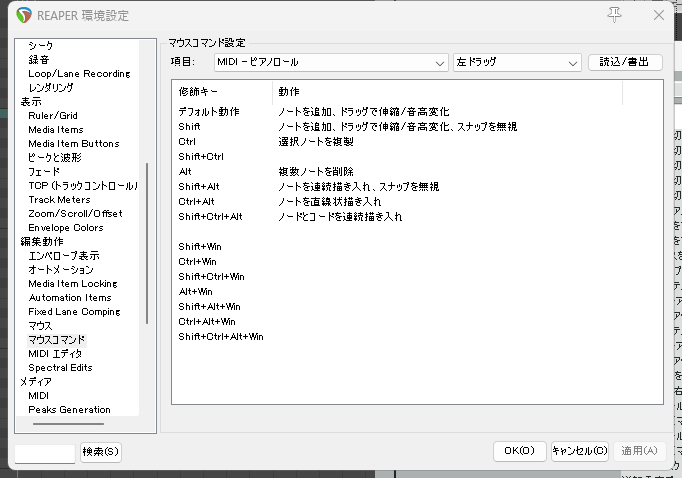Image resolution: width=682 pixels, height=478 pixels.
Task: Open the マウス settings page
Action: coord(40,325)
